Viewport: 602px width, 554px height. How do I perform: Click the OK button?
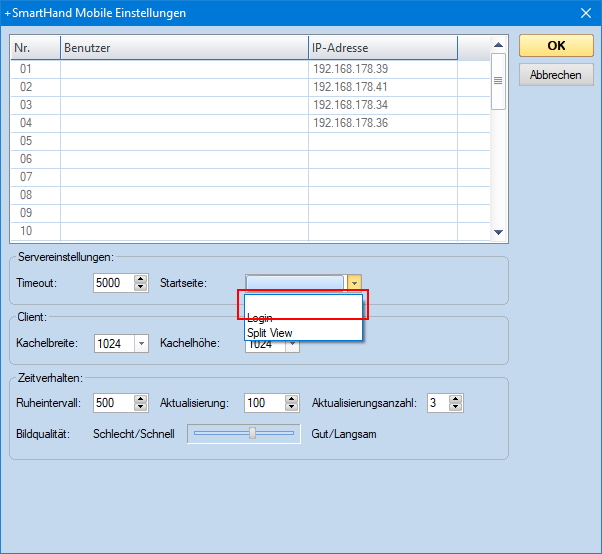click(x=556, y=46)
